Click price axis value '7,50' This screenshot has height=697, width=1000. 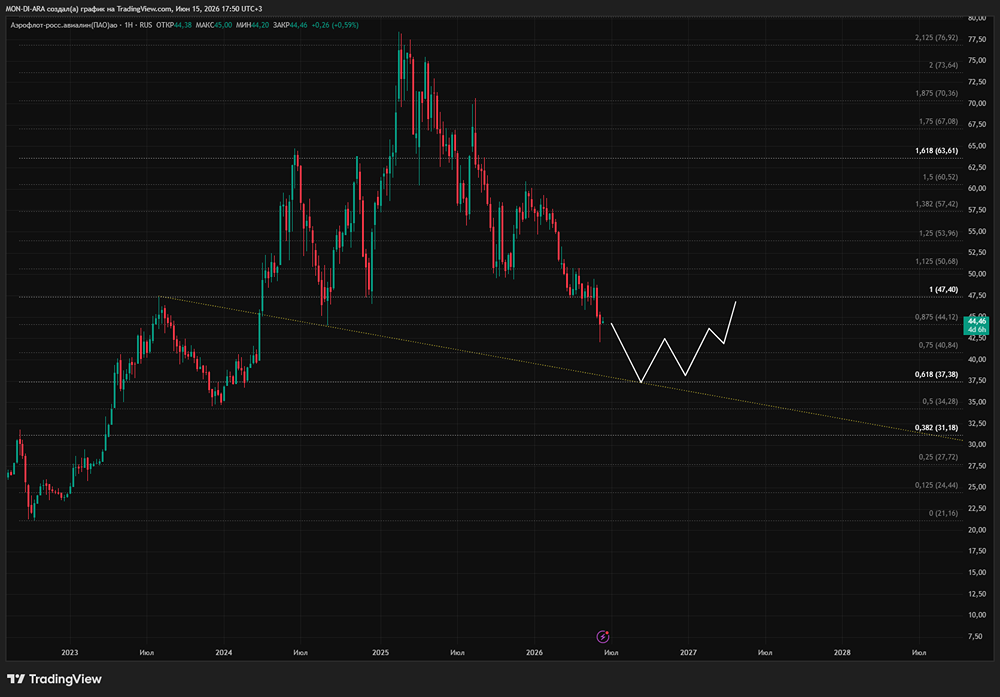975,636
